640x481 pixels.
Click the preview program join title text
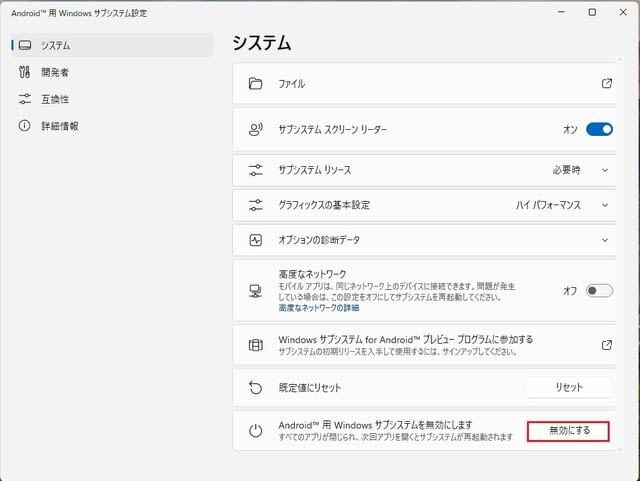pos(406,340)
